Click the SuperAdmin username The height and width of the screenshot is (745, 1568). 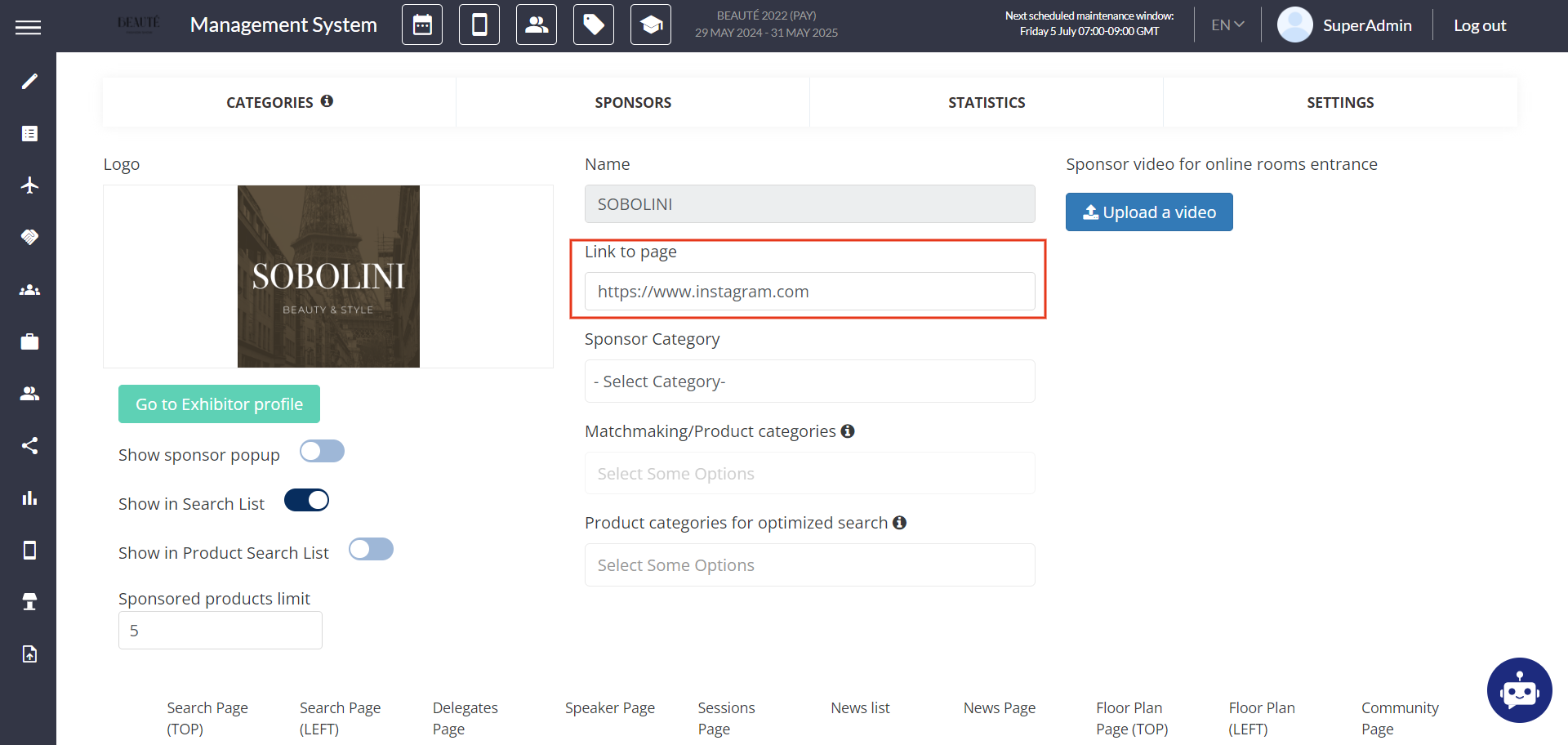(x=1367, y=25)
